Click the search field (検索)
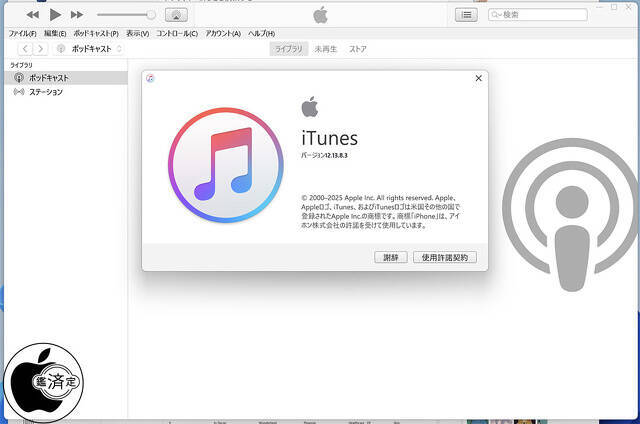The width and height of the screenshot is (640, 424). 530,15
